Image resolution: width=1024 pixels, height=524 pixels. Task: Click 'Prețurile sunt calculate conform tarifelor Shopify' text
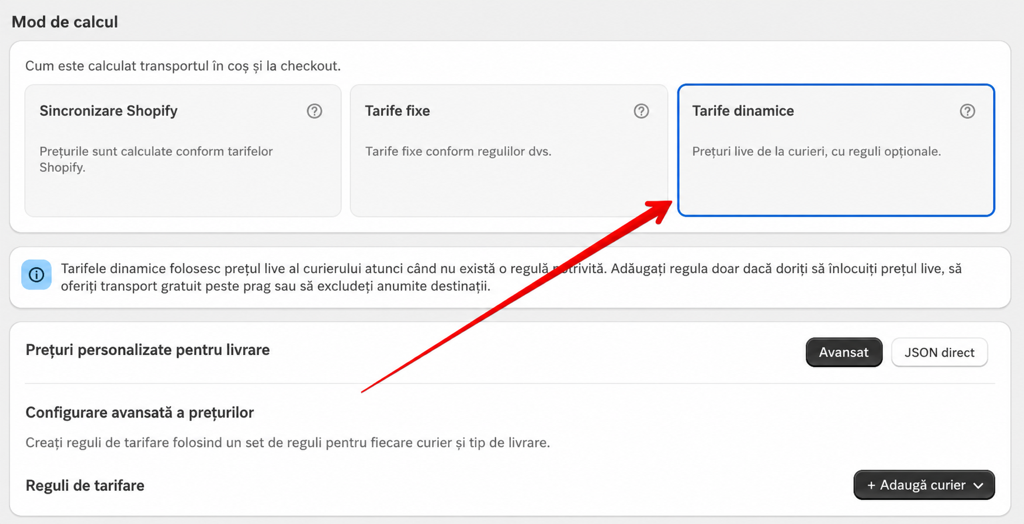tap(156, 159)
